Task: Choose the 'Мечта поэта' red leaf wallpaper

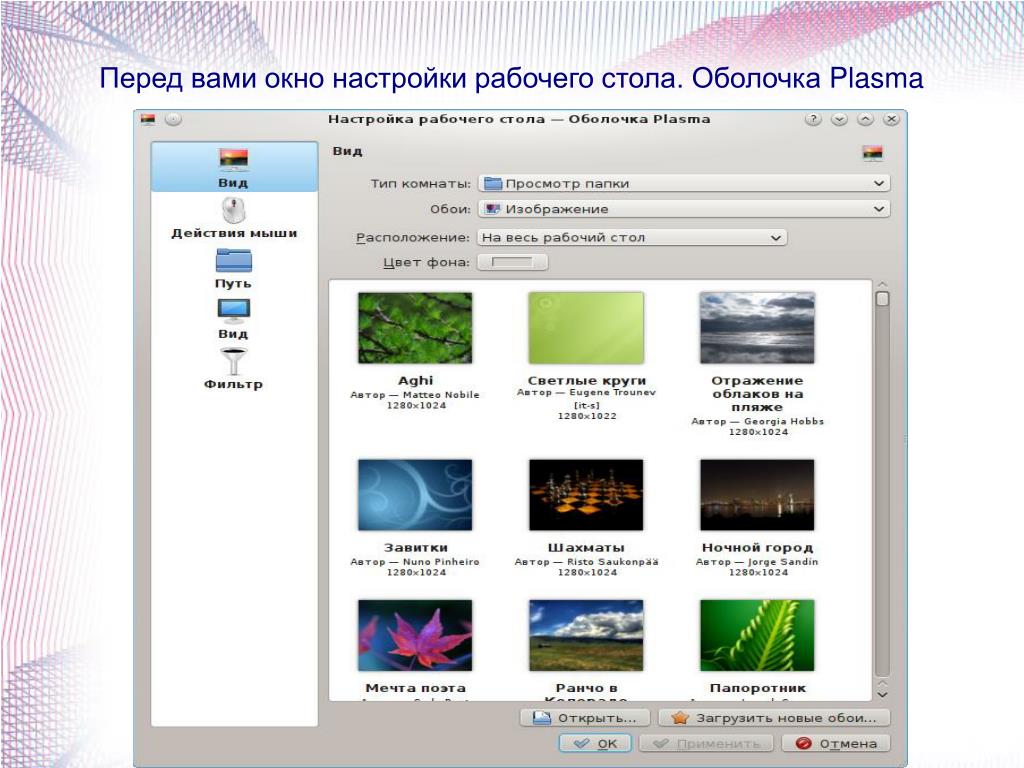Action: click(415, 635)
